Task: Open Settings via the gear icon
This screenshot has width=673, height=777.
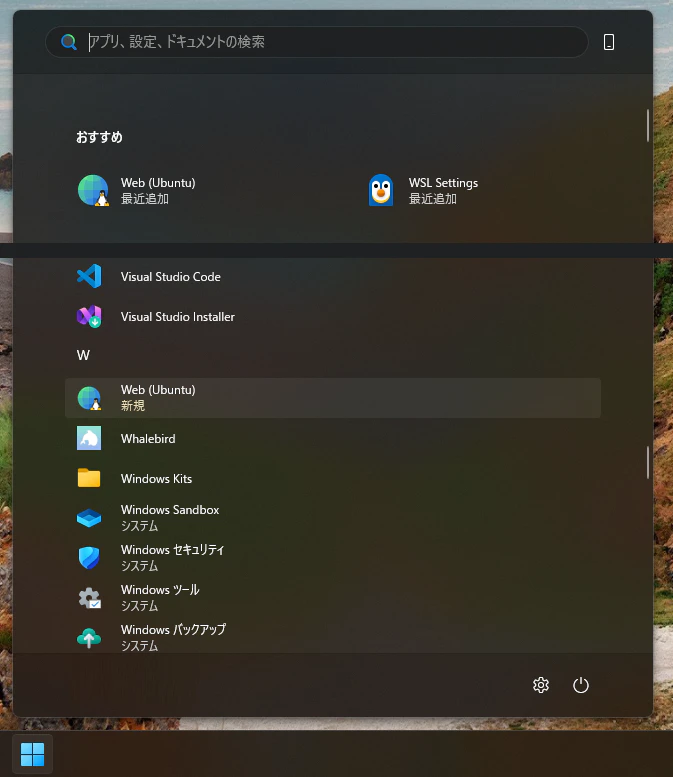Action: click(x=541, y=685)
